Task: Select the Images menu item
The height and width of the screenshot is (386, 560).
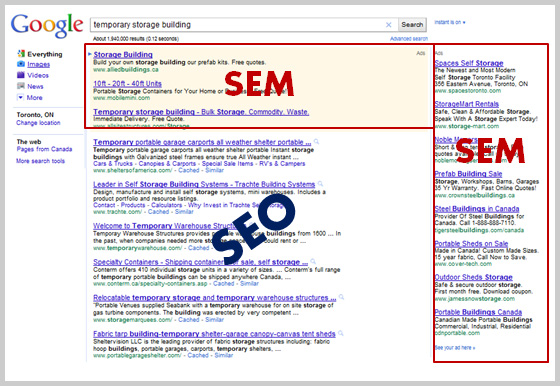Action: pos(39,64)
